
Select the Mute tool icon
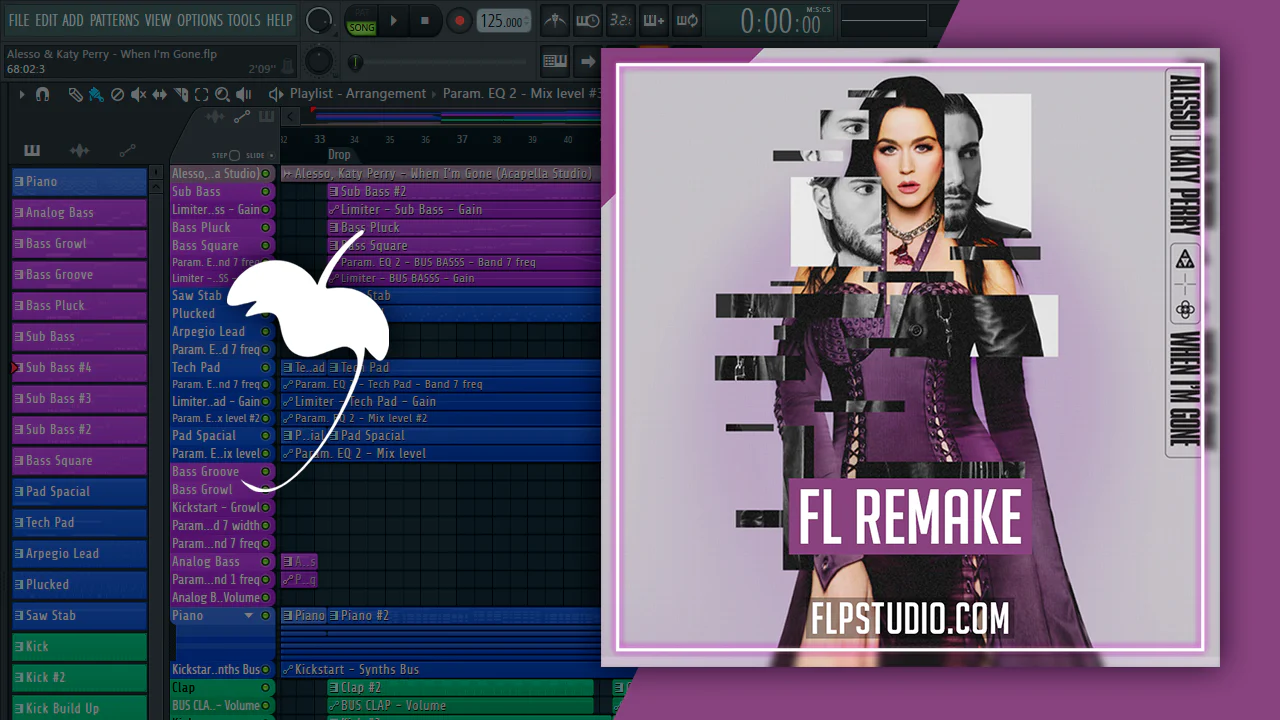point(138,94)
